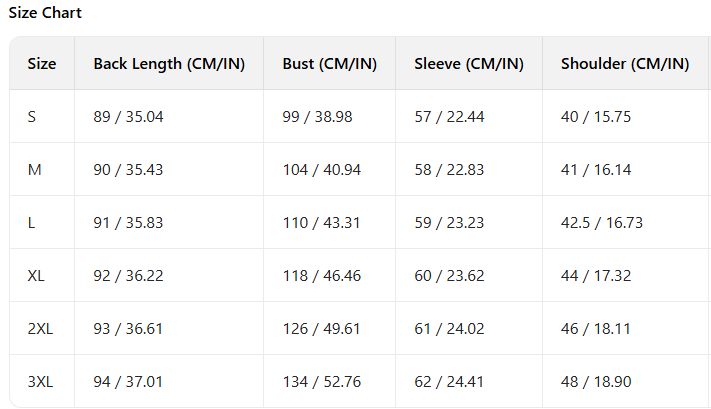Select the 2XL size row label
This screenshot has height=409, width=711.
click(40, 329)
